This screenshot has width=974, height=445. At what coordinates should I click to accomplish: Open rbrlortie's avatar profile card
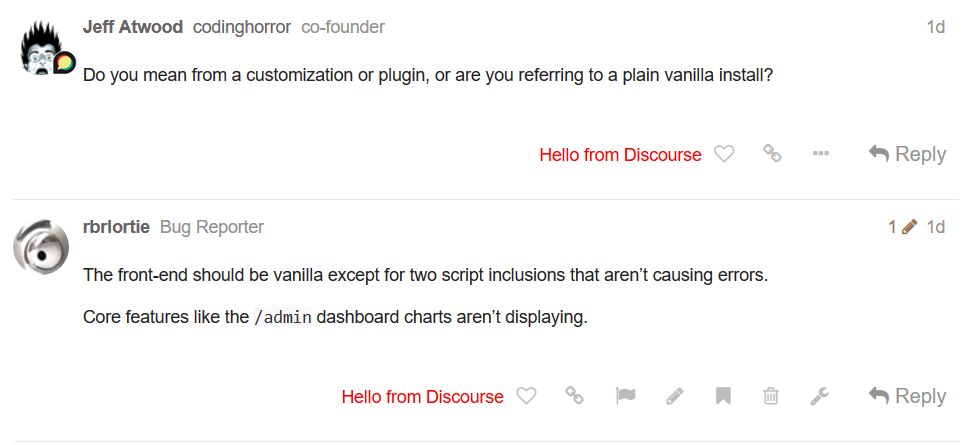(41, 246)
